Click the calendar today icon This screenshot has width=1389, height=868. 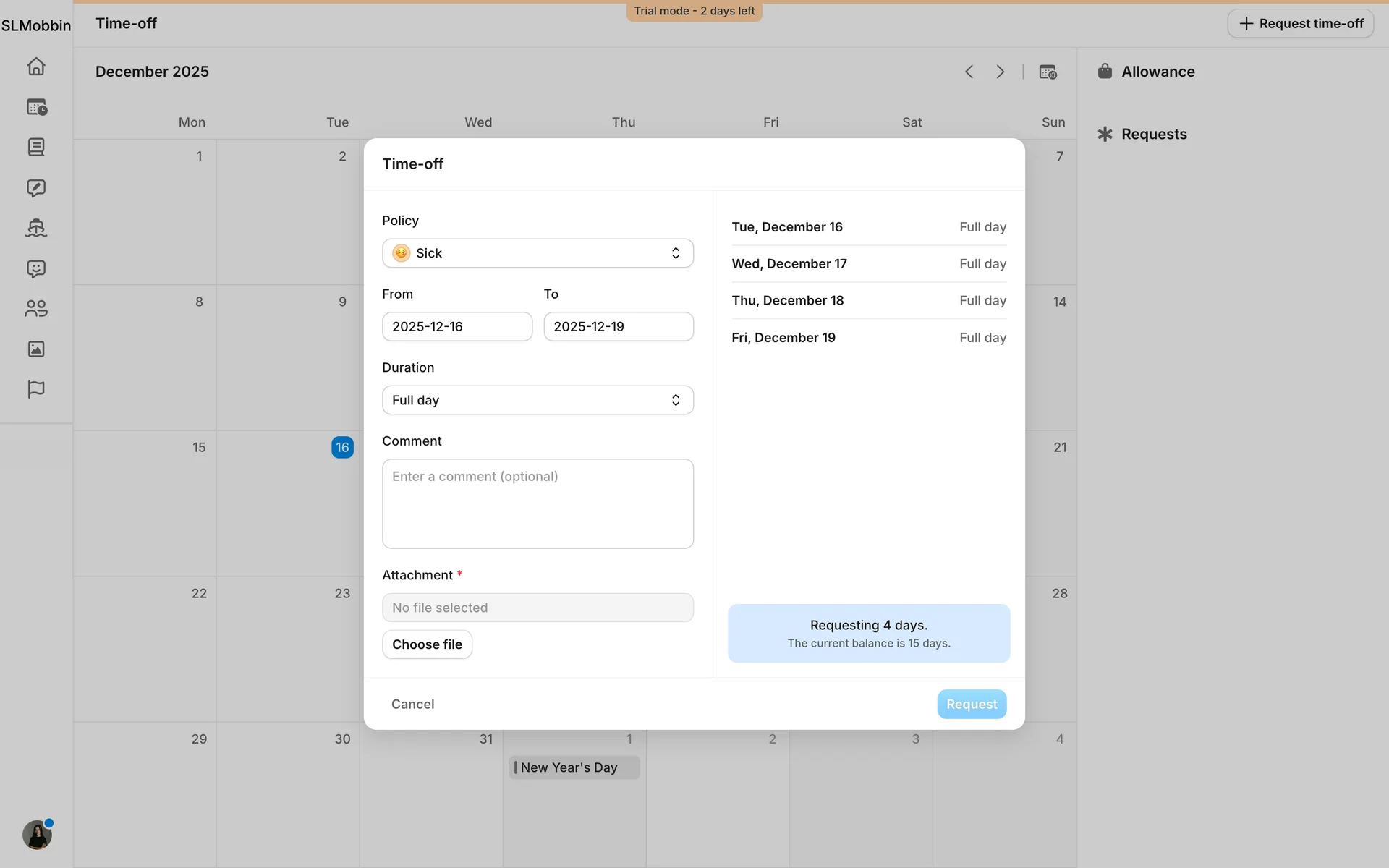coord(1048,72)
